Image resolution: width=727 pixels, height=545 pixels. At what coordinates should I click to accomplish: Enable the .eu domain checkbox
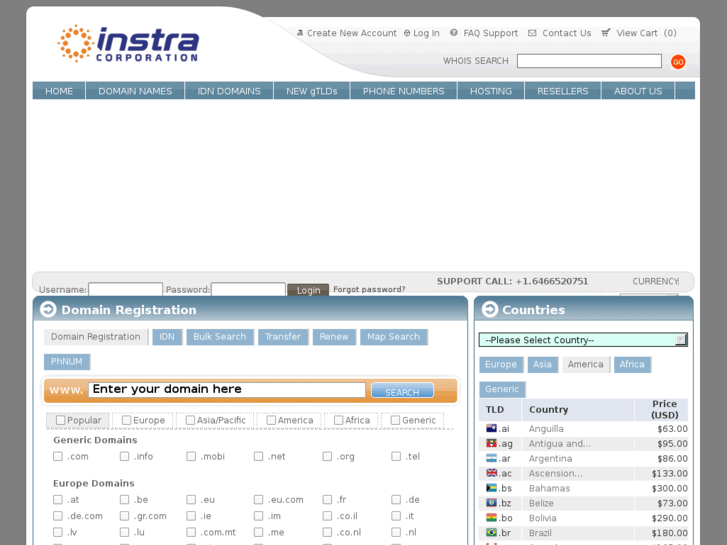[x=191, y=500]
